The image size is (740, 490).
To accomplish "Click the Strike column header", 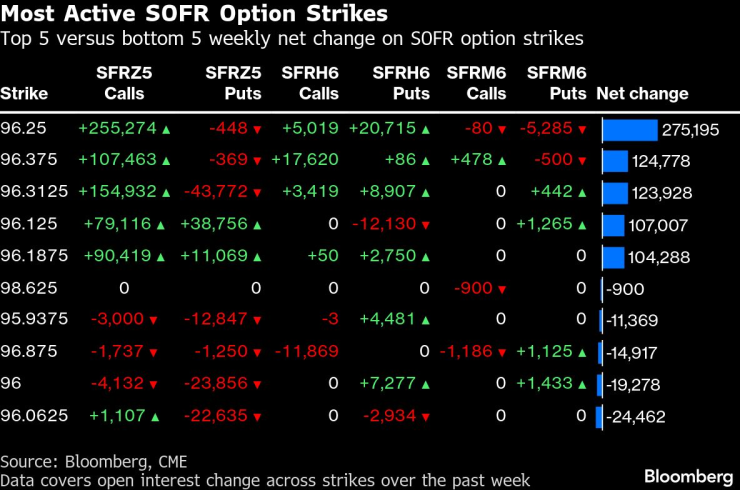I will (24, 94).
